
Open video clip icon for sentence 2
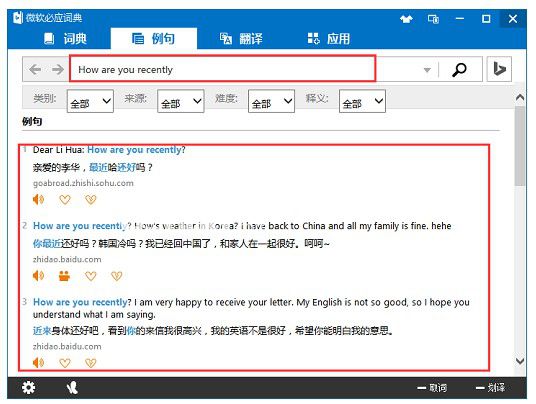point(64,275)
